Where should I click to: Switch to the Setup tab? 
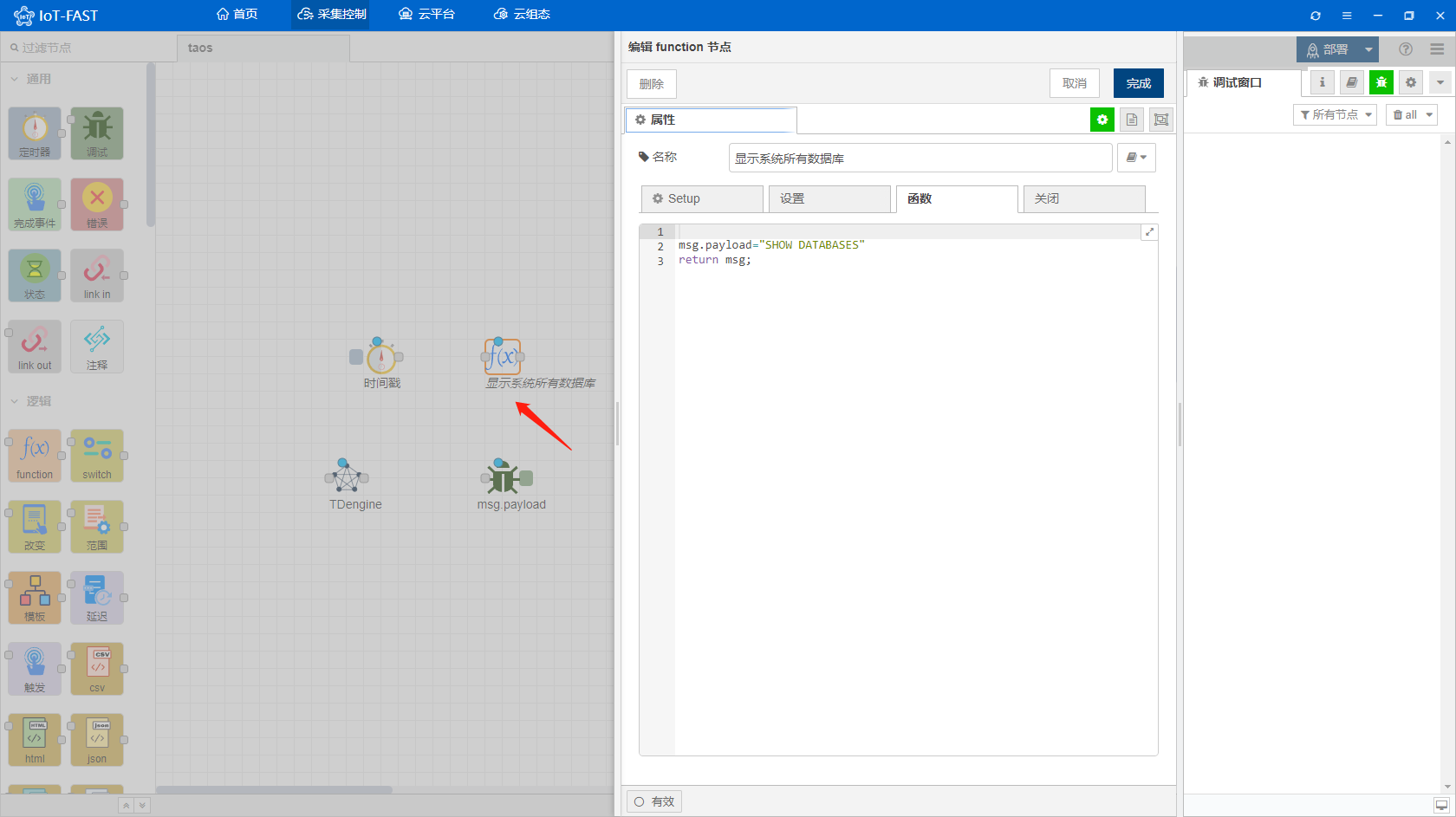(702, 198)
